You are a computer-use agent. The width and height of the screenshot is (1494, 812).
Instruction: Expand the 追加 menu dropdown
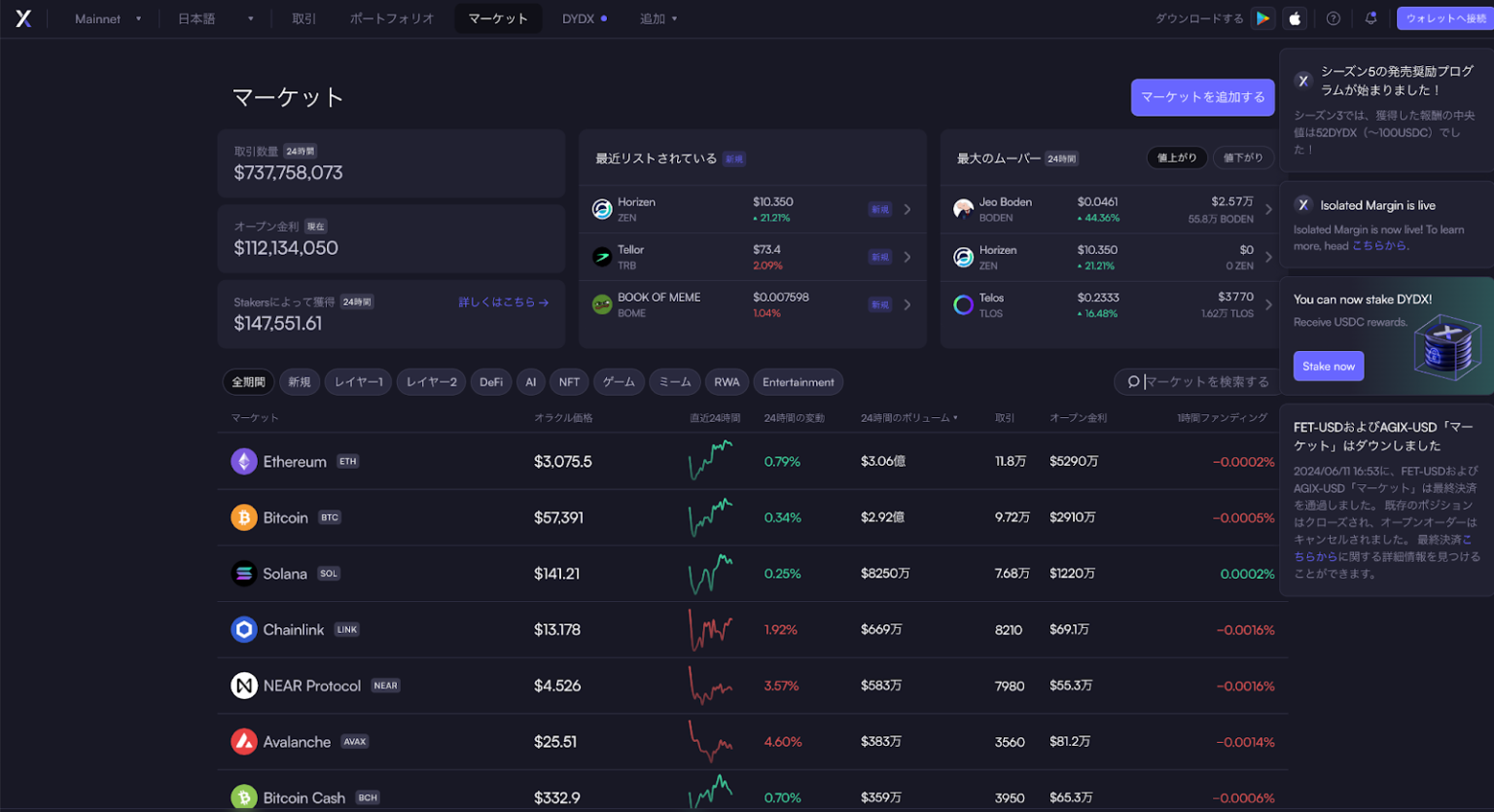658,18
